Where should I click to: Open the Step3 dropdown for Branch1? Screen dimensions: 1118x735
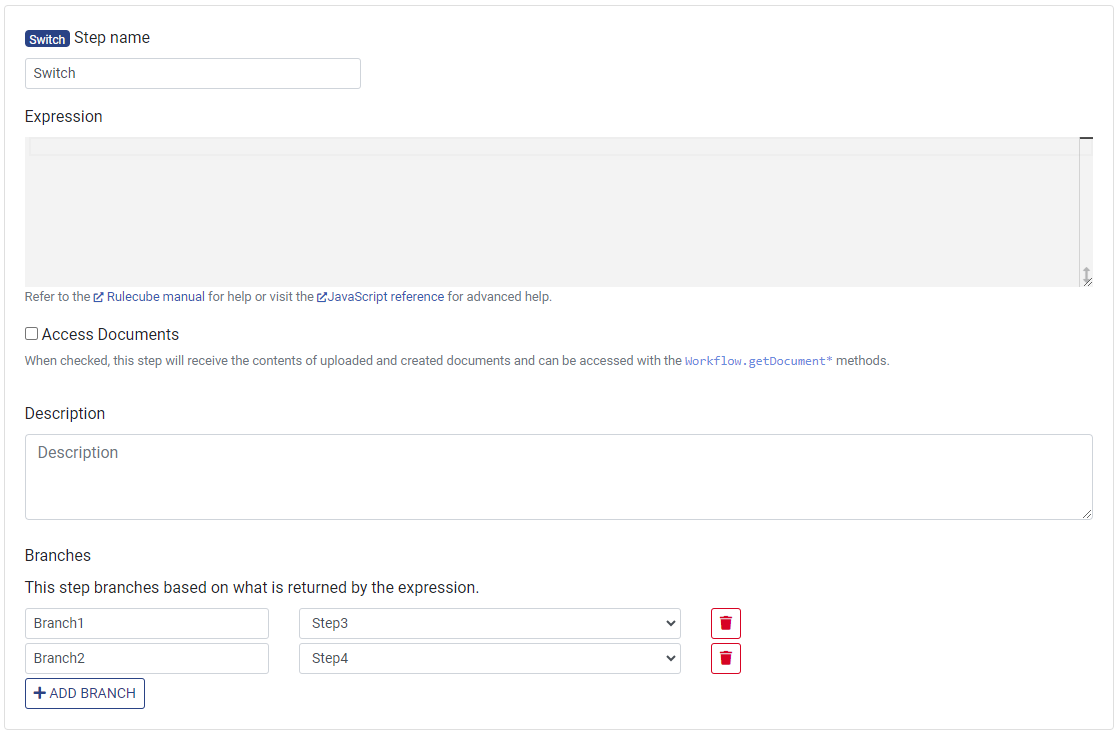pos(490,623)
